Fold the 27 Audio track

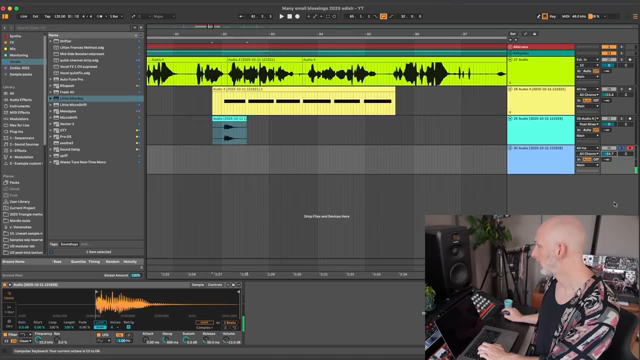coord(510,60)
